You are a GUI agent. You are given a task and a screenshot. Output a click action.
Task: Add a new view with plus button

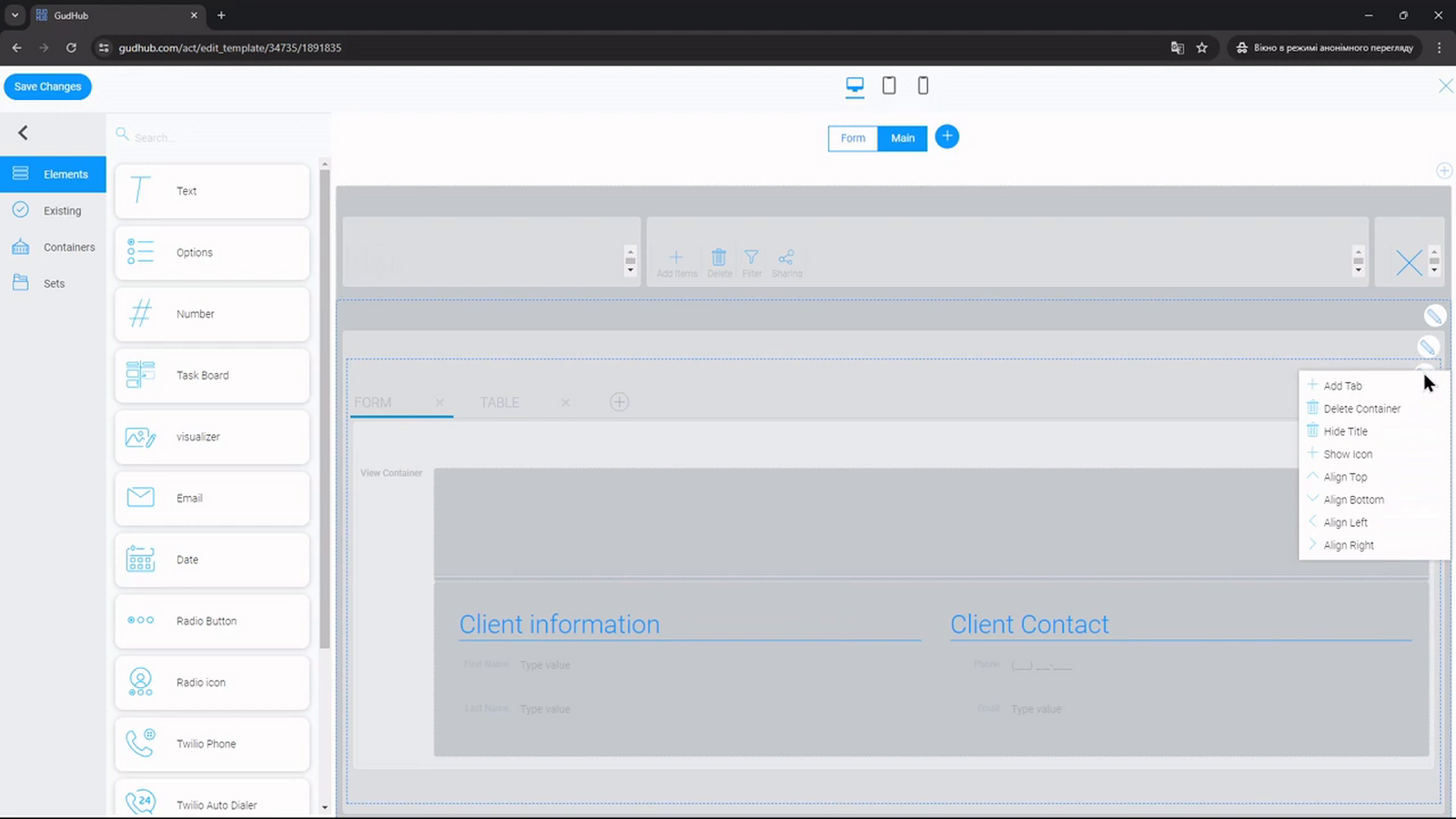947,136
